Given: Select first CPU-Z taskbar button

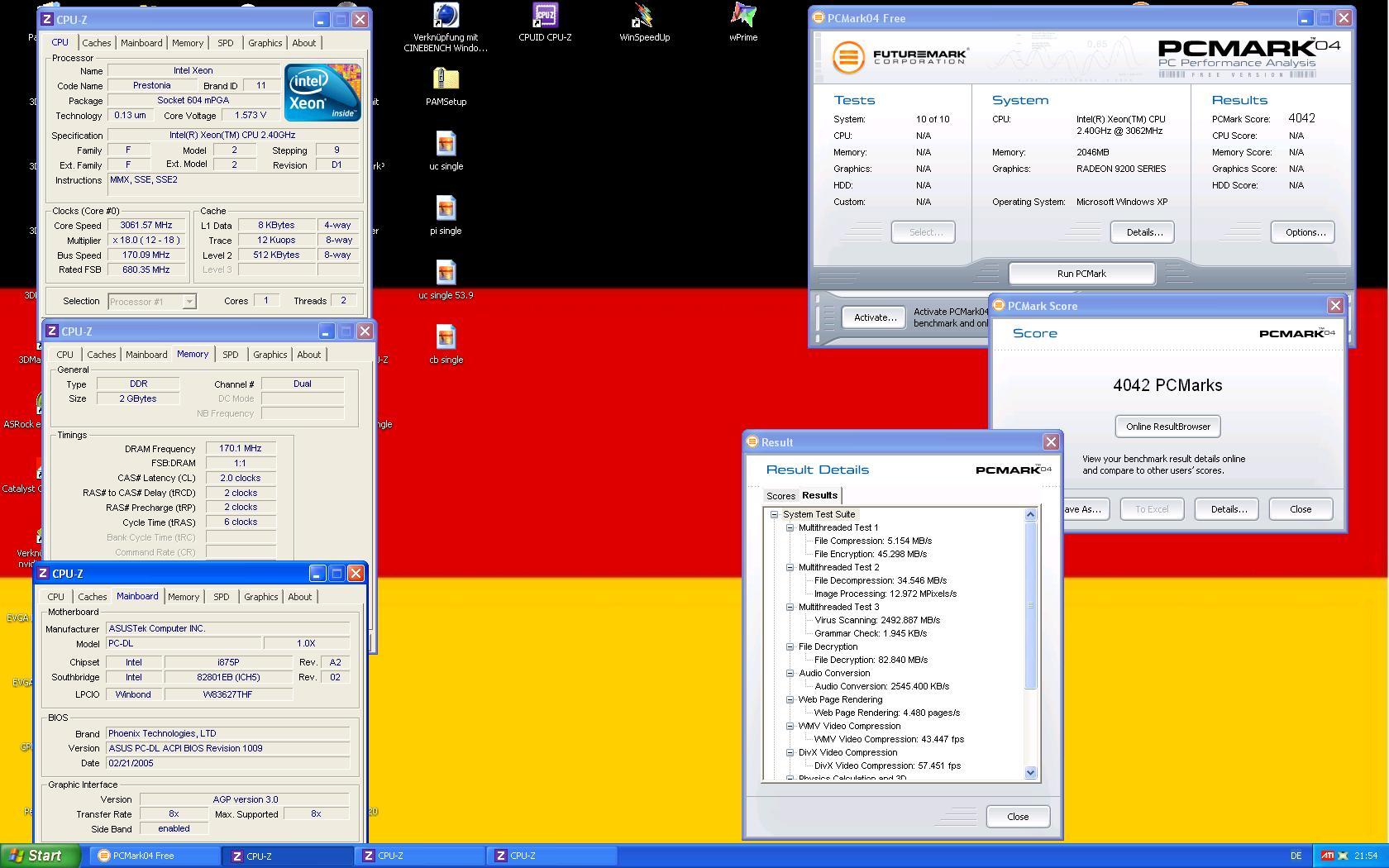Looking at the screenshot, I should (288, 856).
